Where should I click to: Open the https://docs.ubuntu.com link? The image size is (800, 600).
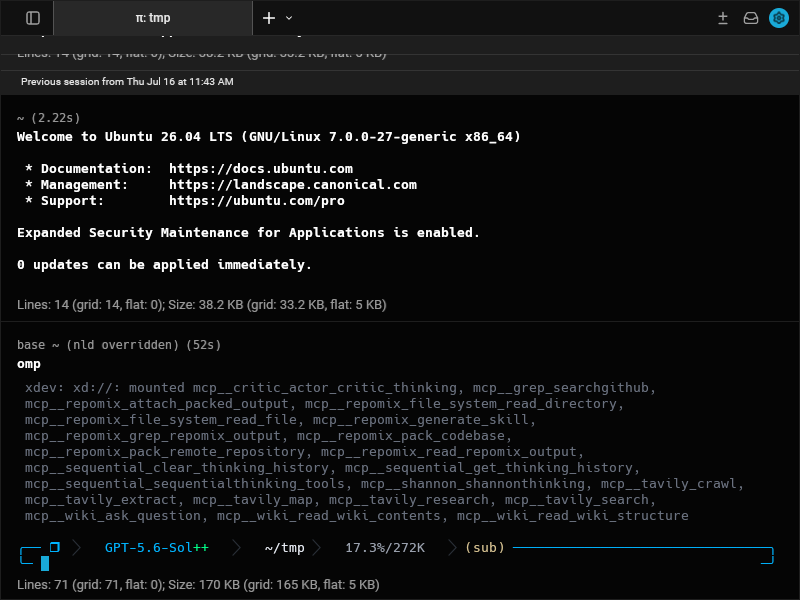point(261,168)
